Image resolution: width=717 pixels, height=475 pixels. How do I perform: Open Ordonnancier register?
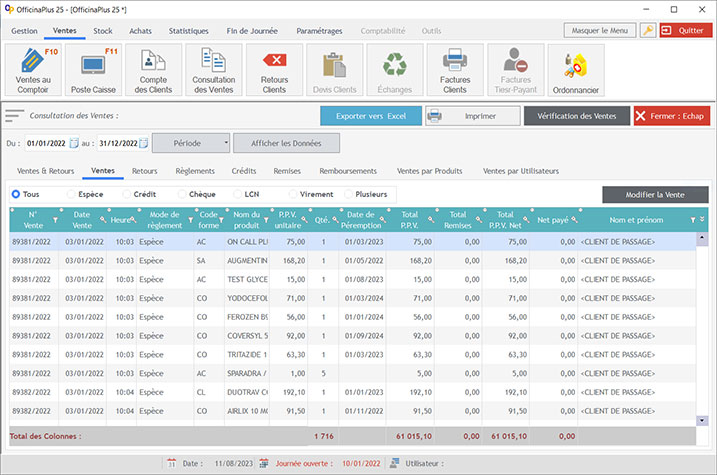tap(575, 71)
